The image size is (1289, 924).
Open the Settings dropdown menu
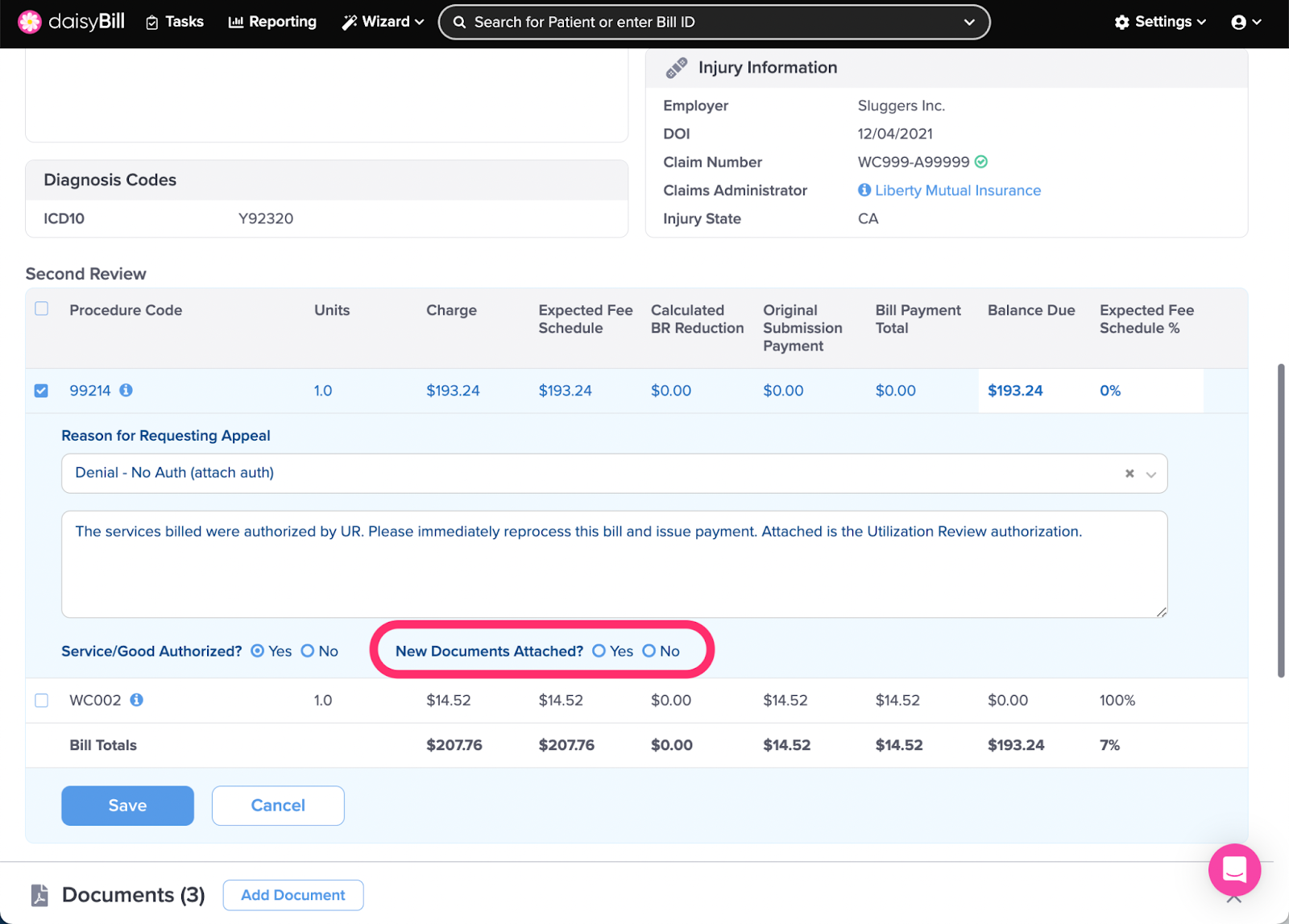pyautogui.click(x=1160, y=23)
